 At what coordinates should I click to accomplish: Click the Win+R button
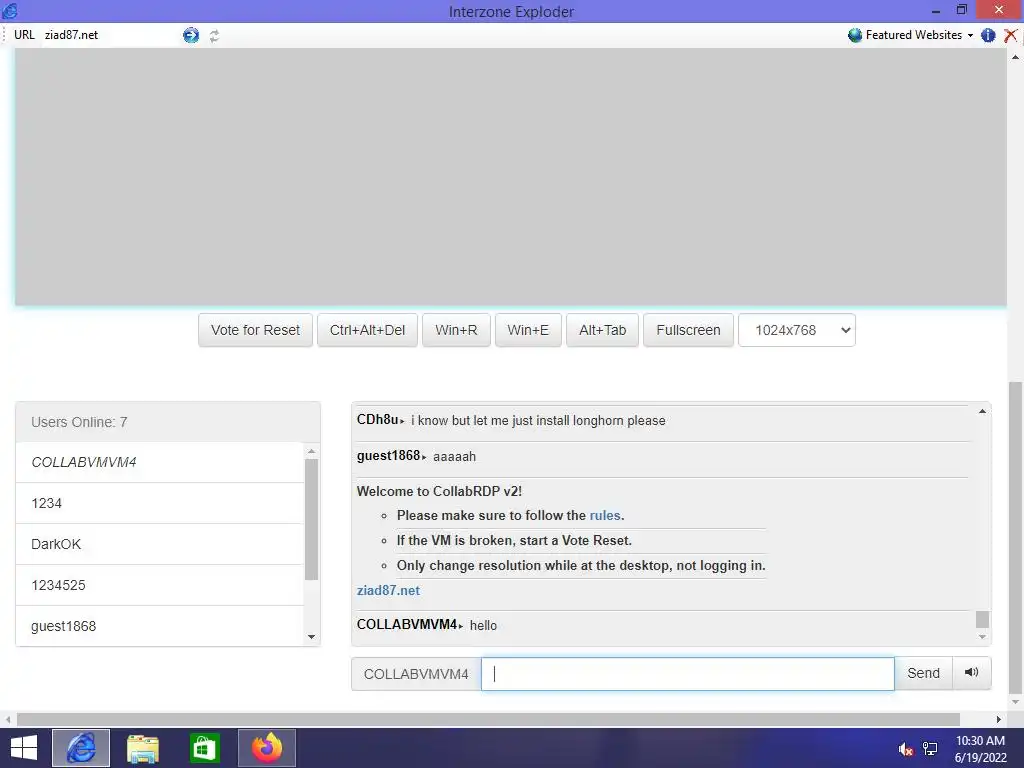456,330
